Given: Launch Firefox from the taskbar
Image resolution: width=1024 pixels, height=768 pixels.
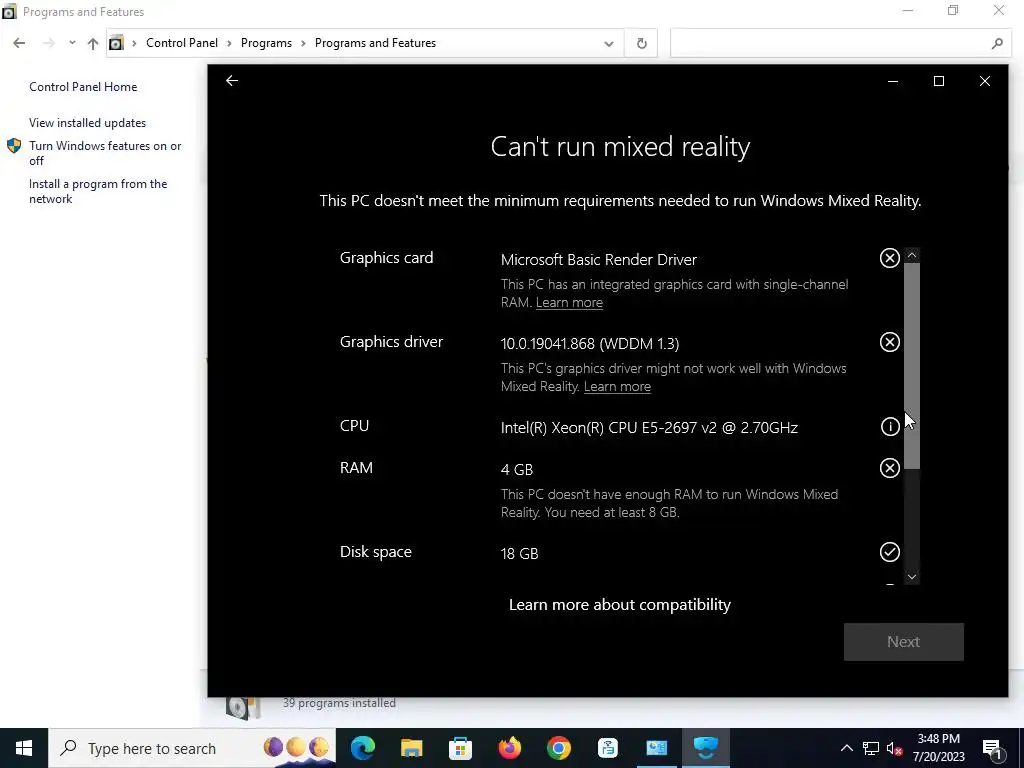Looking at the screenshot, I should (509, 748).
